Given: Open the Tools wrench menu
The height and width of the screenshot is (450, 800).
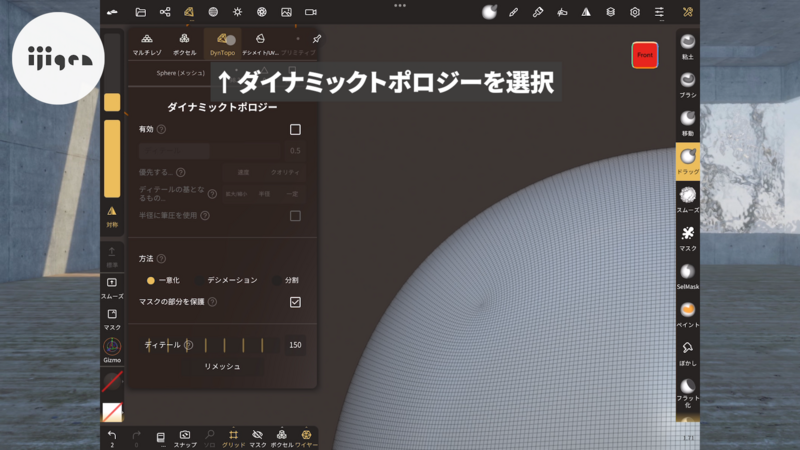Looking at the screenshot, I should 688,12.
